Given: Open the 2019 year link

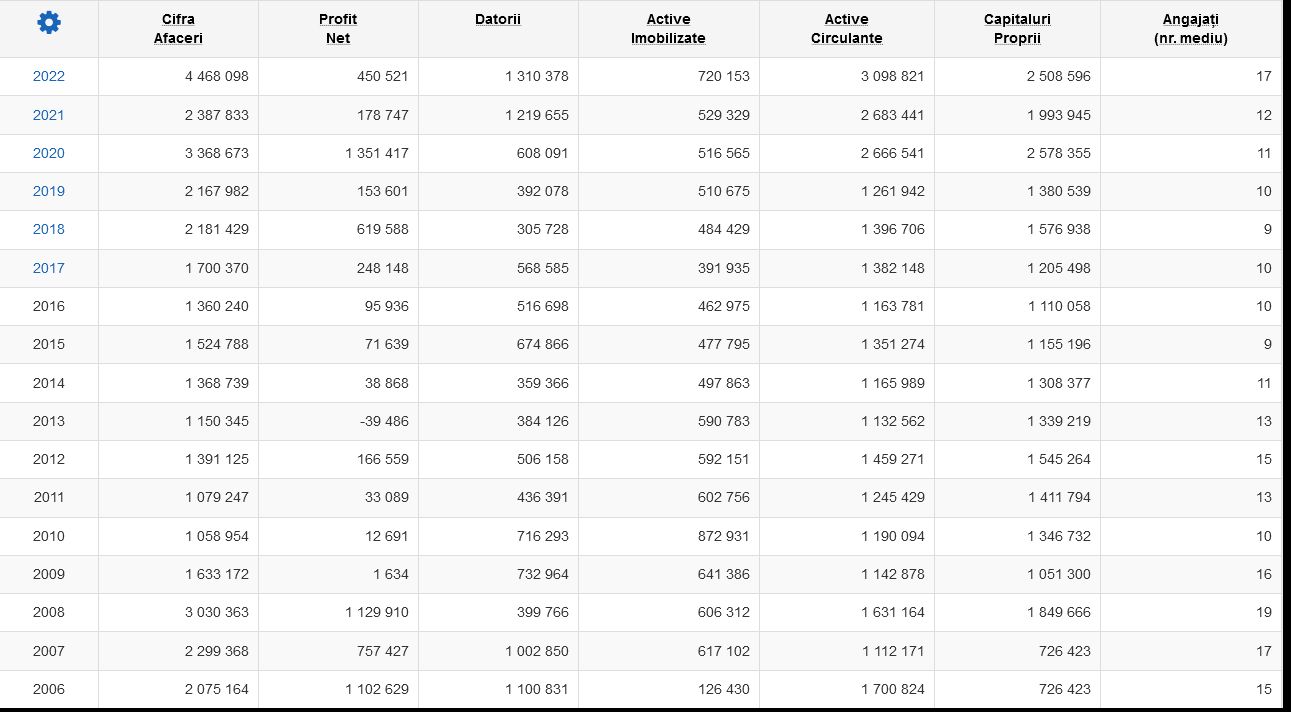Looking at the screenshot, I should (48, 191).
